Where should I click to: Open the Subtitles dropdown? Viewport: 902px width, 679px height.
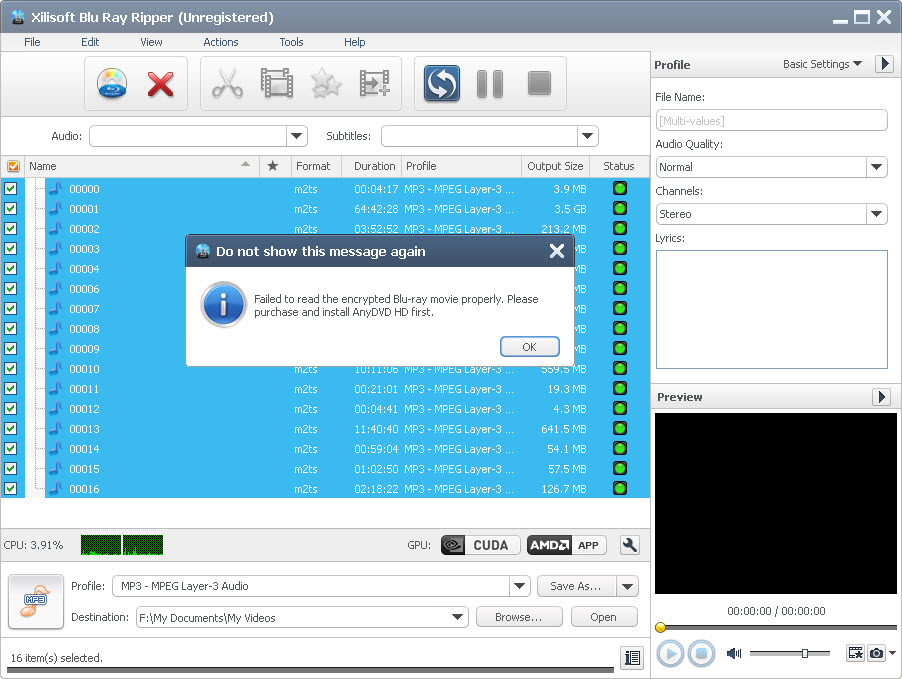tap(587, 136)
